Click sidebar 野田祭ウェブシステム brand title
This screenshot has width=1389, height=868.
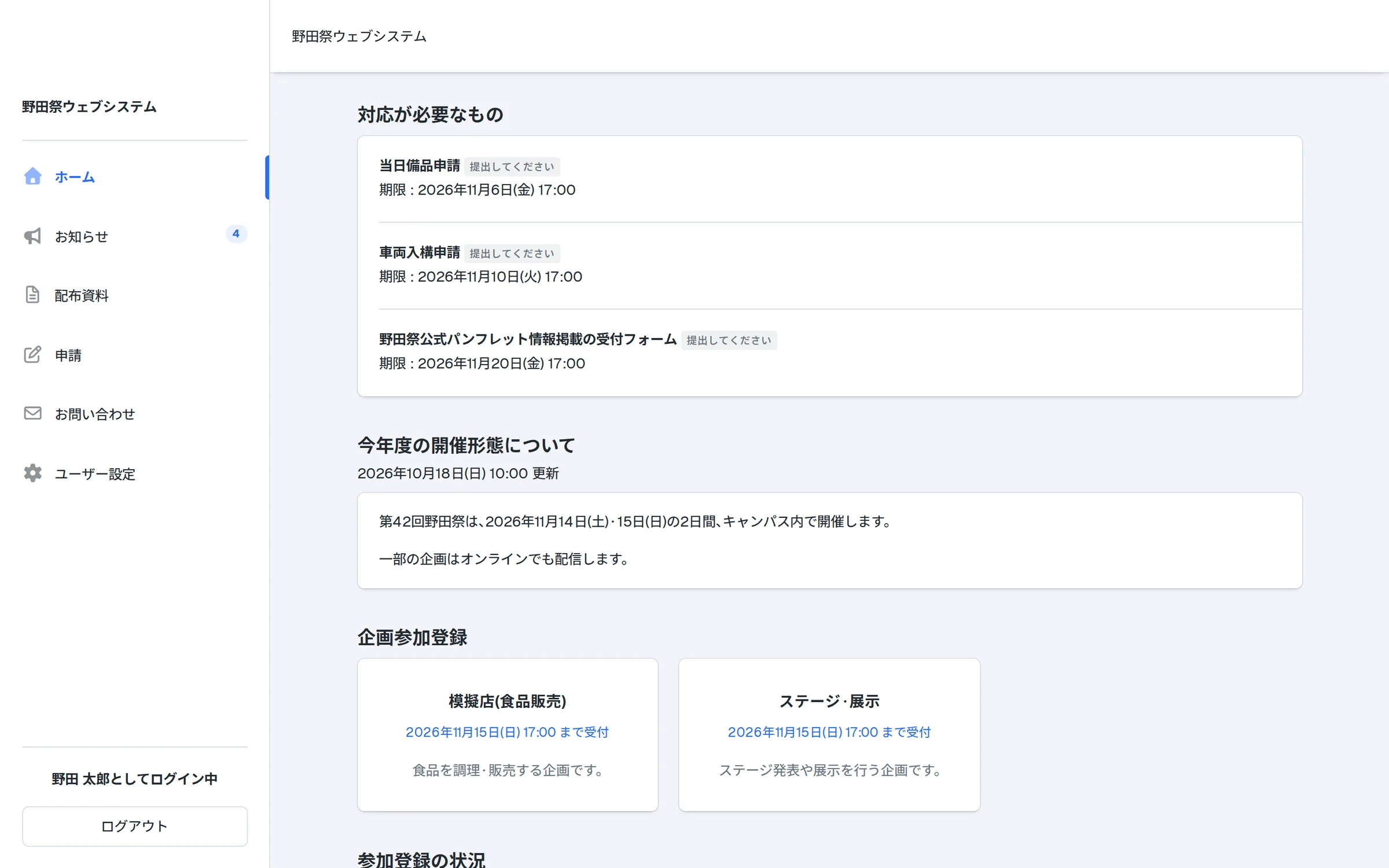(x=89, y=107)
